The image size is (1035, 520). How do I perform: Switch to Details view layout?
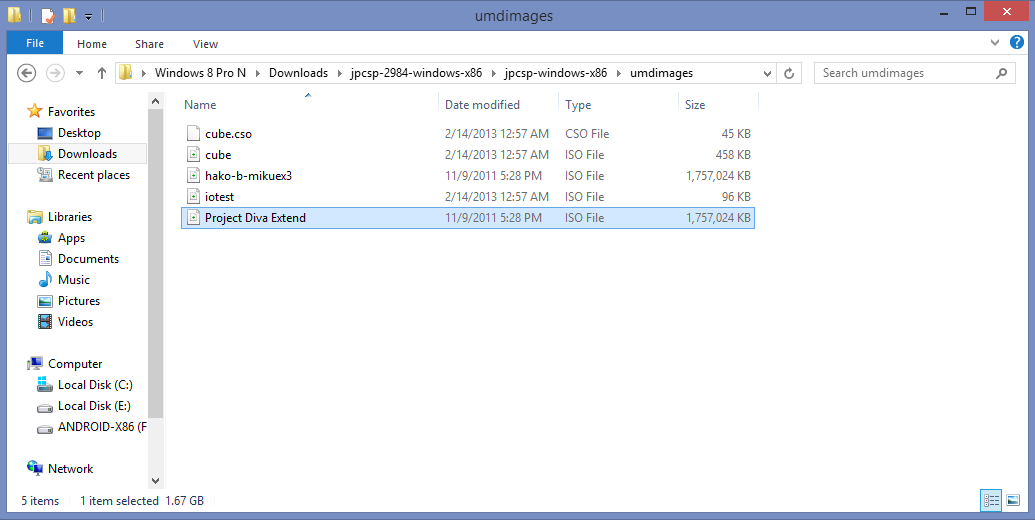[x=991, y=501]
